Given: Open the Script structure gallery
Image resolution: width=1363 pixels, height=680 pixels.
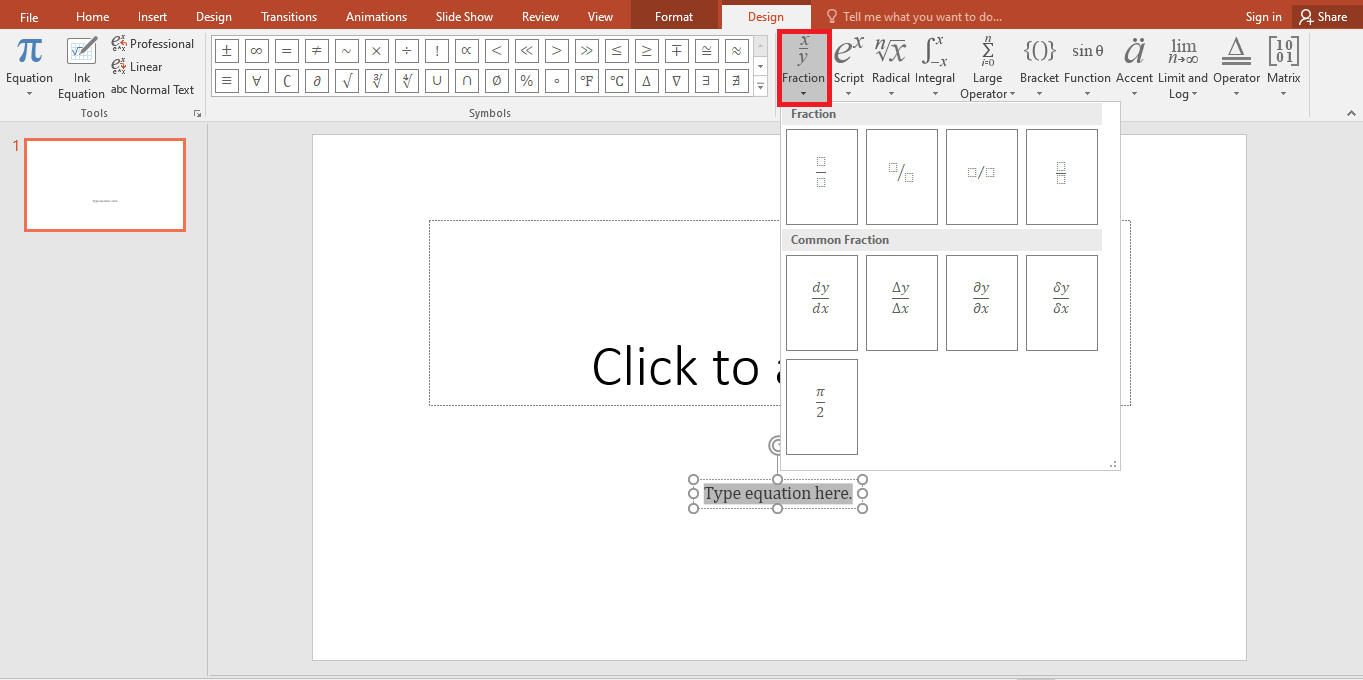Looking at the screenshot, I should tap(848, 60).
